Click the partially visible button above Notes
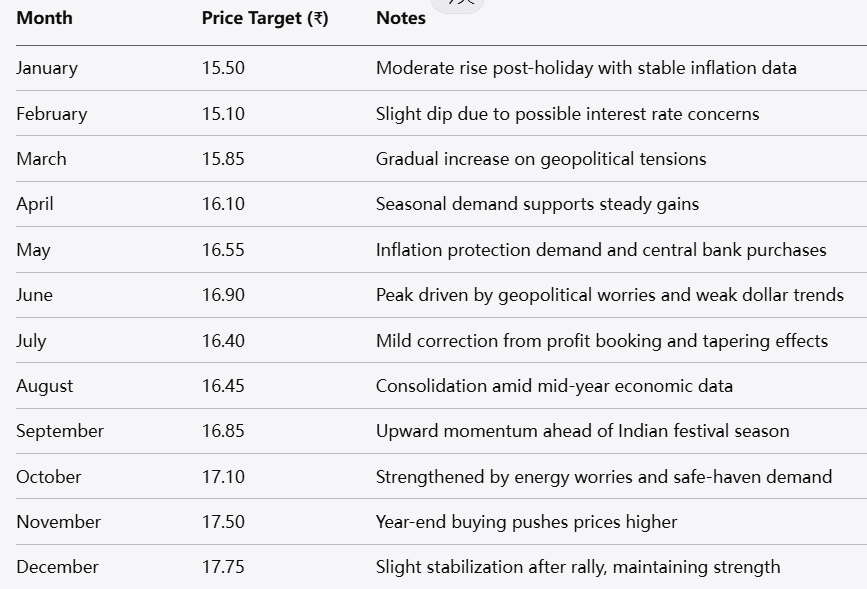The height and width of the screenshot is (589, 867). click(x=462, y=4)
